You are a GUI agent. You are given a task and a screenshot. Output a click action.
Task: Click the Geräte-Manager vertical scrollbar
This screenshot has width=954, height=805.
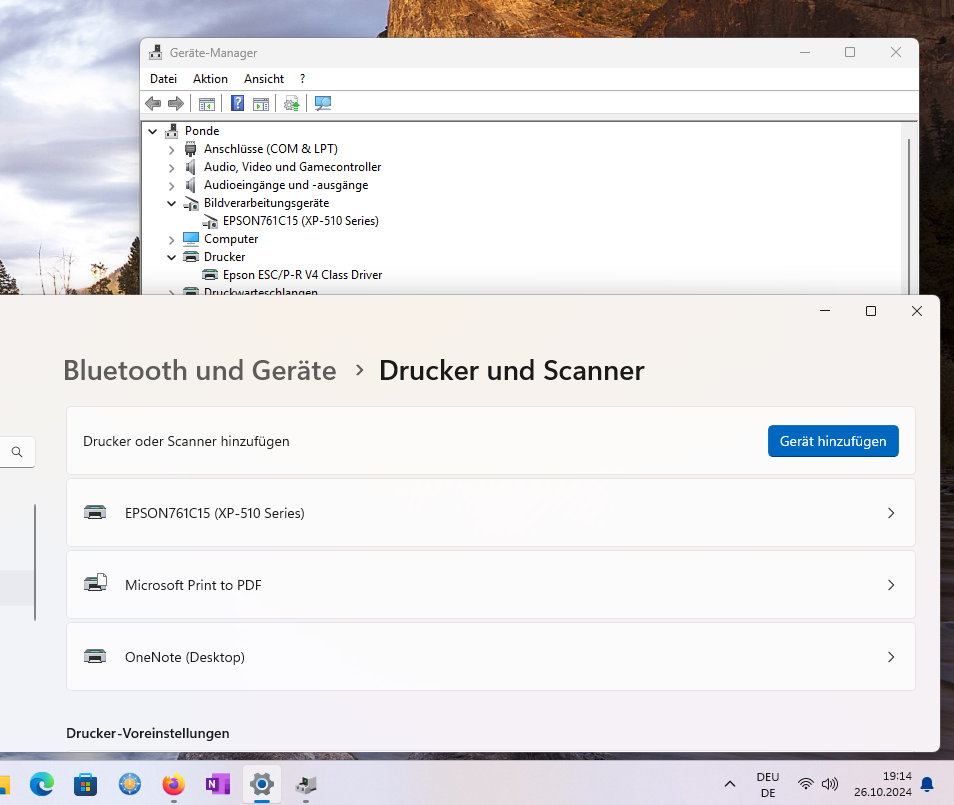(909, 215)
